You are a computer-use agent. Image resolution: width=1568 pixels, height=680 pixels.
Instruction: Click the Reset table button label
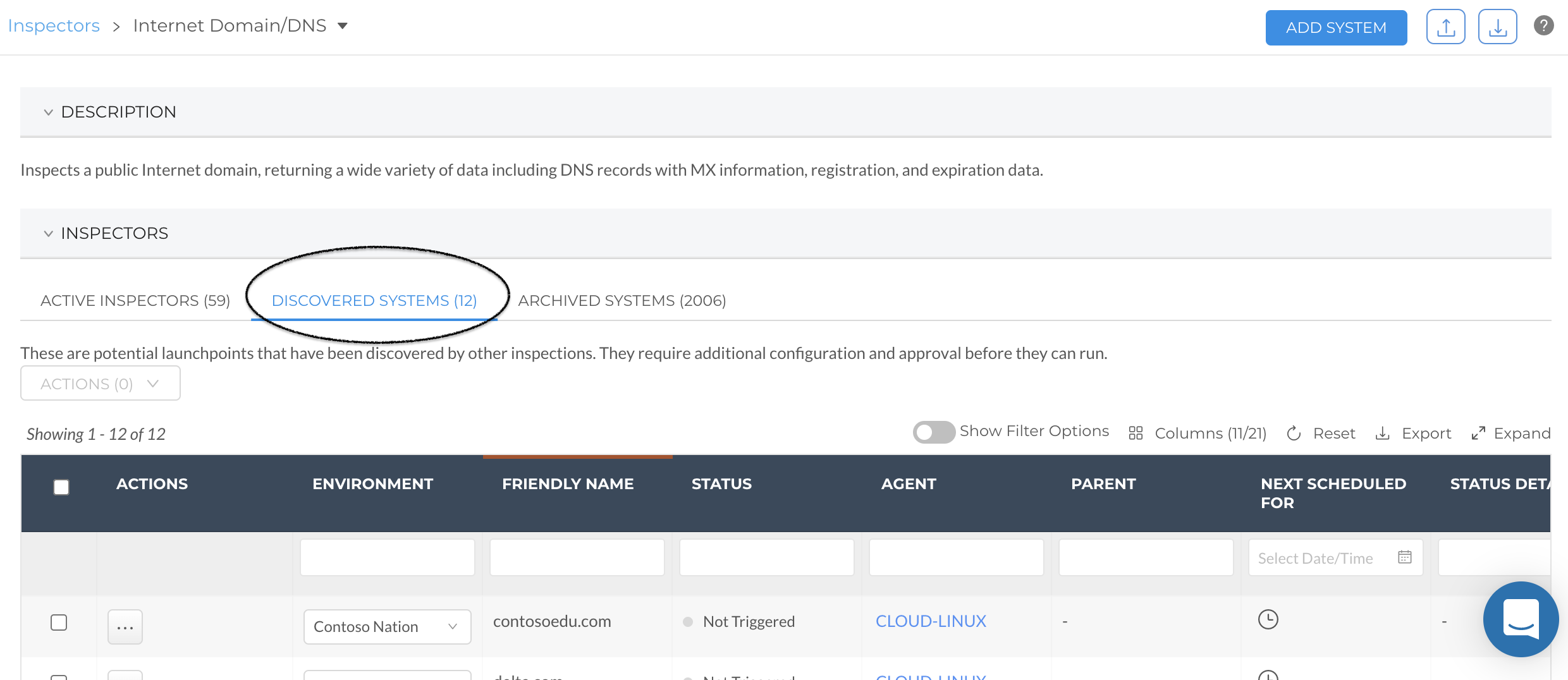[1334, 433]
